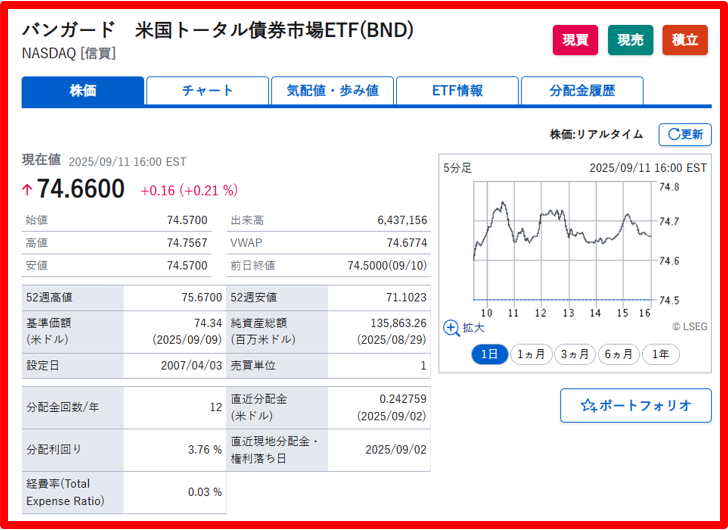Viewport: 728px width, 530px height.
Task: Select the 1日 chart period
Action: click(489, 355)
